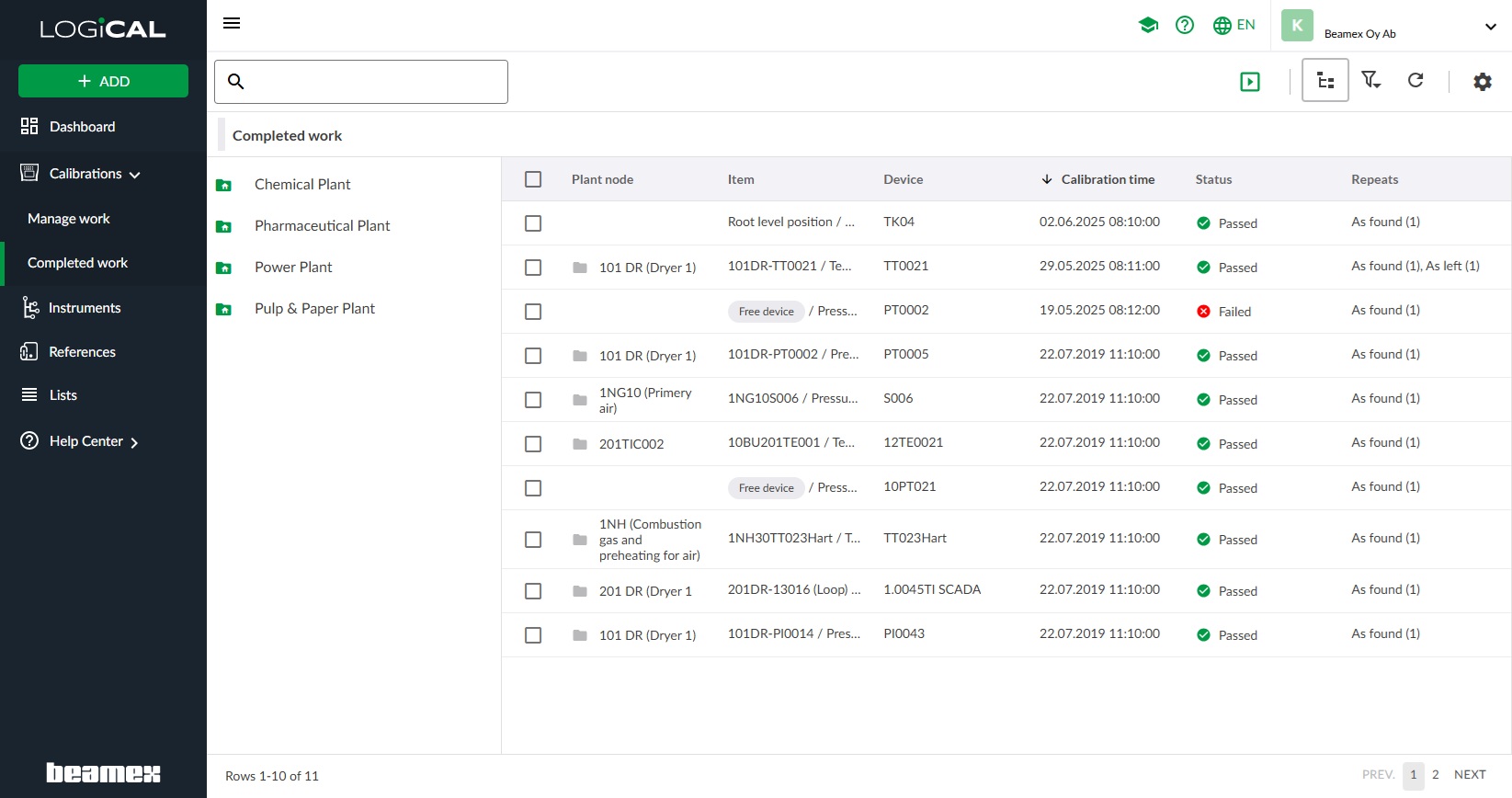
Task: Click the Free device chip on 10PT021 row
Action: (766, 488)
